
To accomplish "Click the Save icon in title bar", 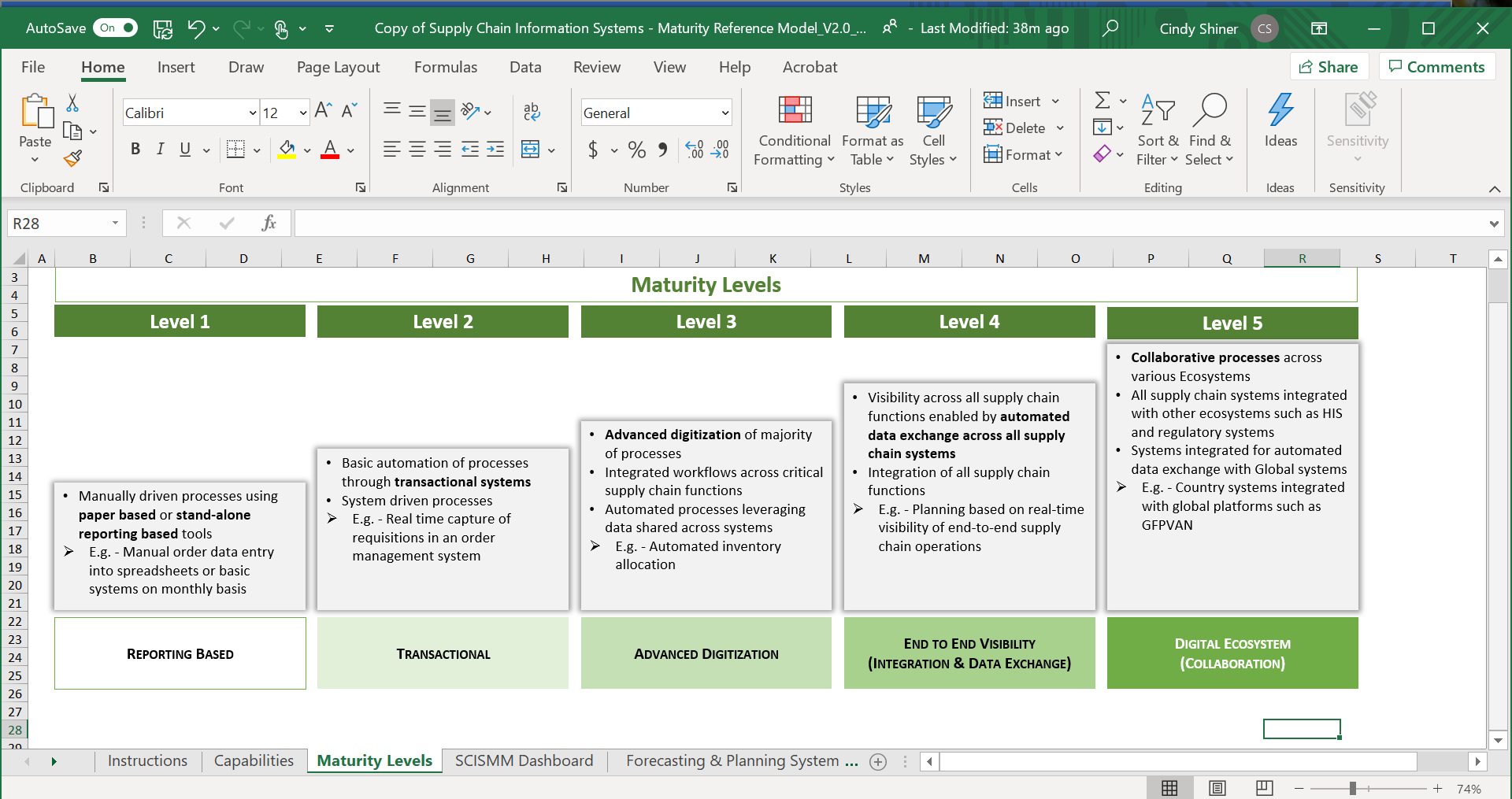I will (x=163, y=29).
